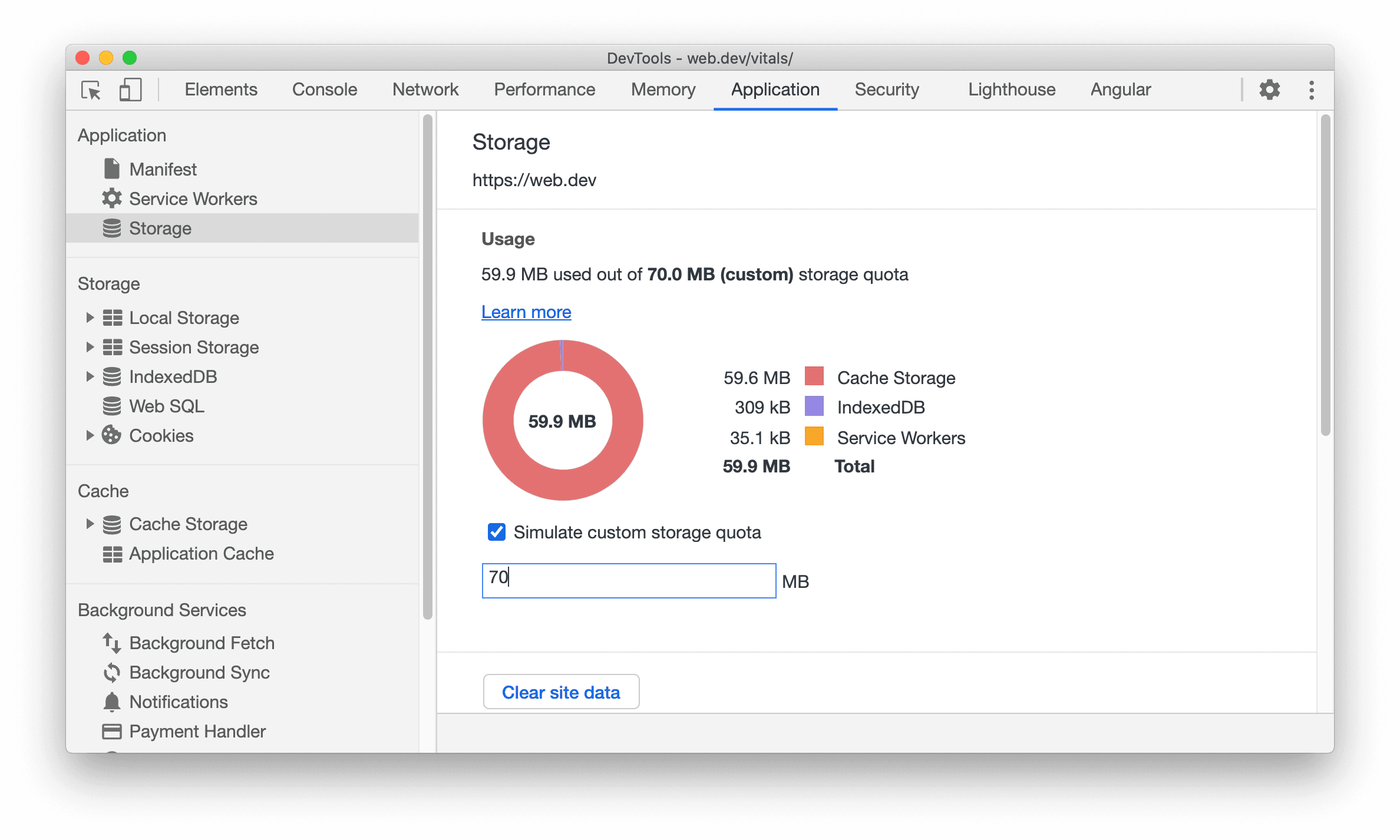The width and height of the screenshot is (1400, 840).
Task: Click the Clear site data button
Action: click(x=563, y=691)
